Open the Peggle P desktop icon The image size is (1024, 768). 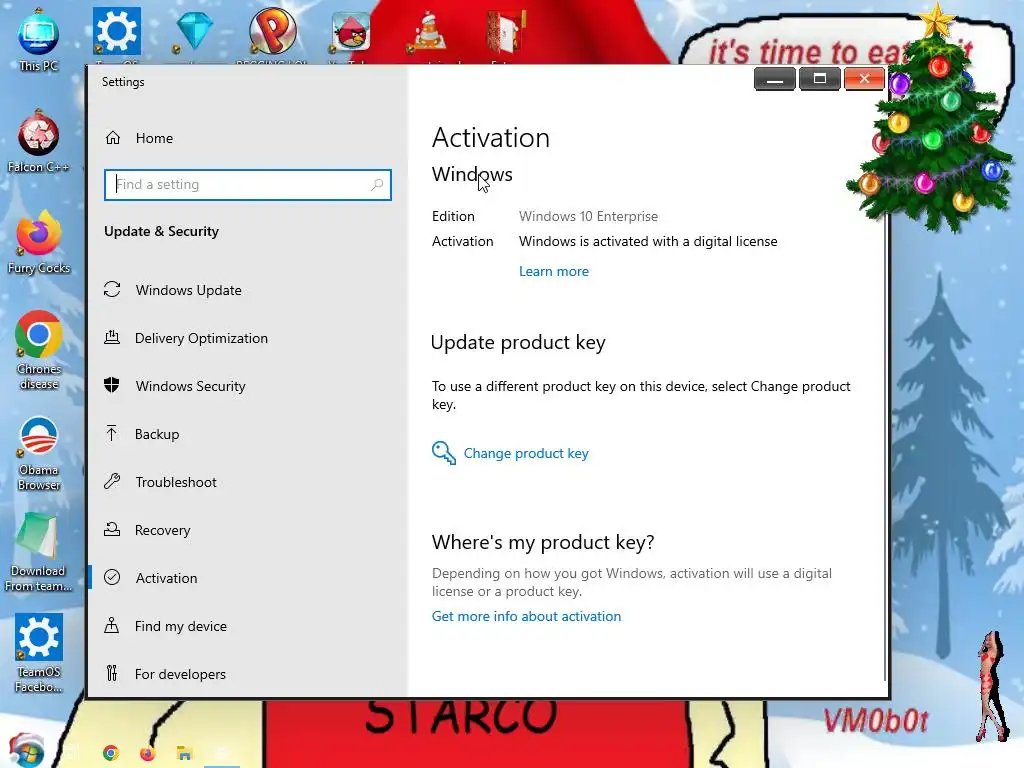point(272,31)
